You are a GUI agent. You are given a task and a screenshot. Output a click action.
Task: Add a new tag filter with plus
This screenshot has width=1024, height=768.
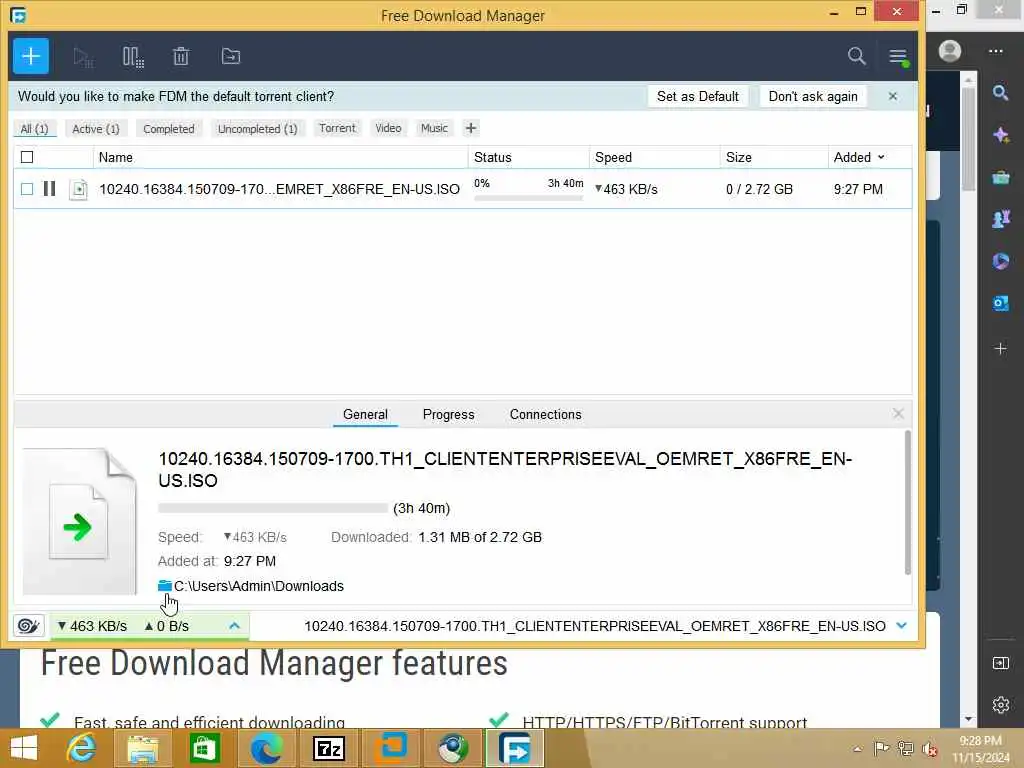(471, 128)
